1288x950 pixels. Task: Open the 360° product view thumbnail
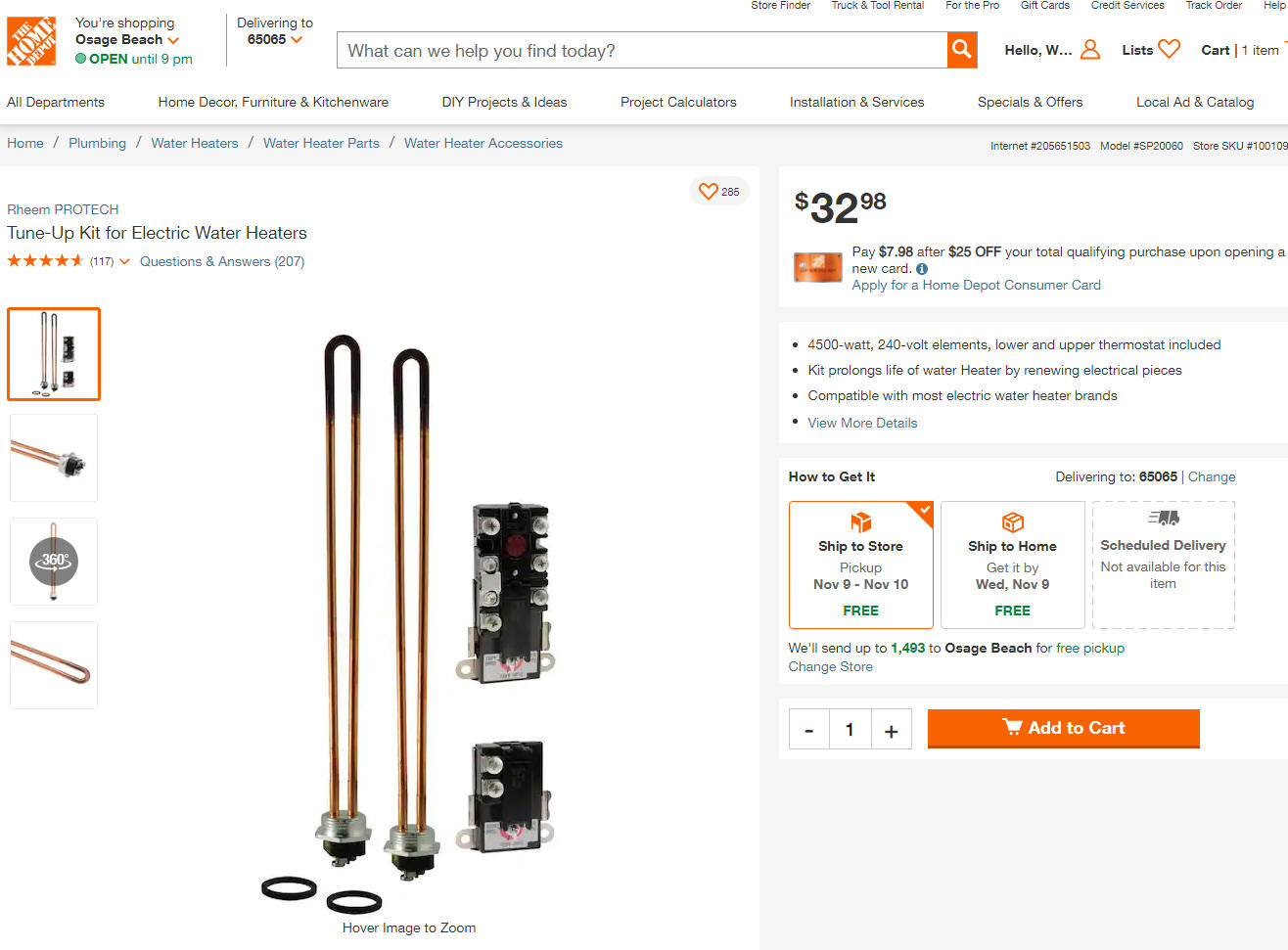54,562
